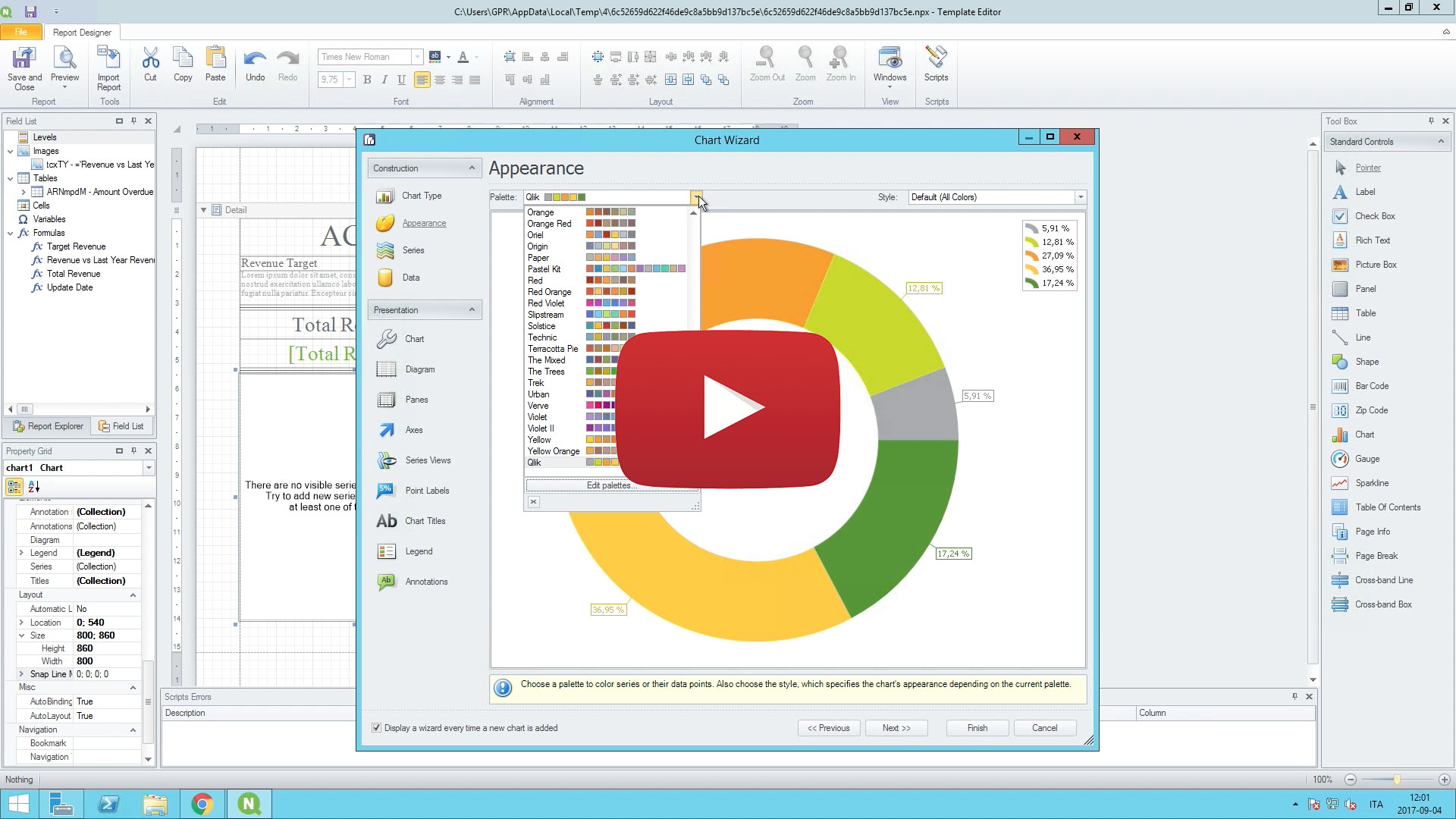Toggle Display a wizard checkbox

pyautogui.click(x=376, y=728)
